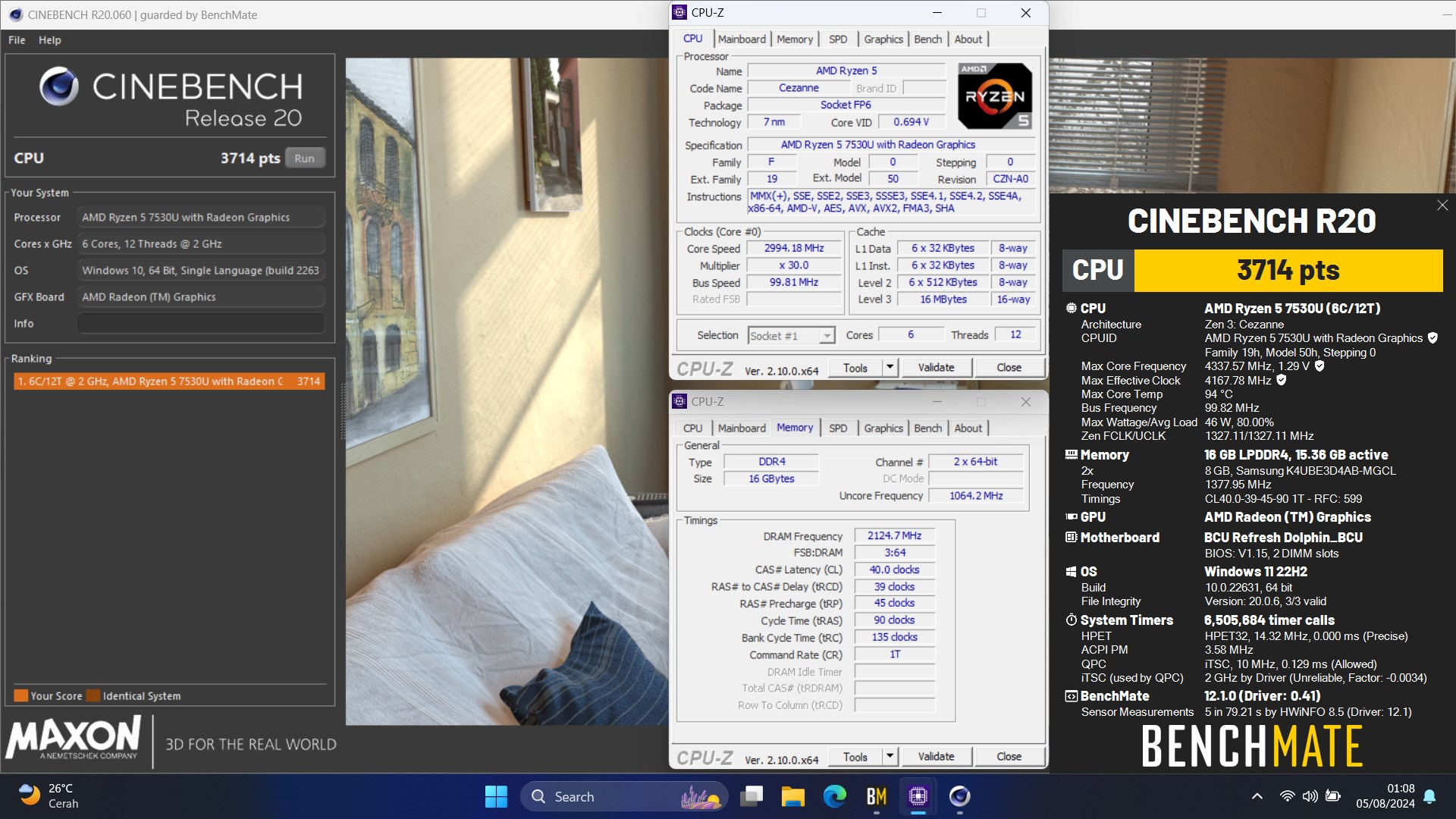Click the Processor field in Cinebench

201,218
